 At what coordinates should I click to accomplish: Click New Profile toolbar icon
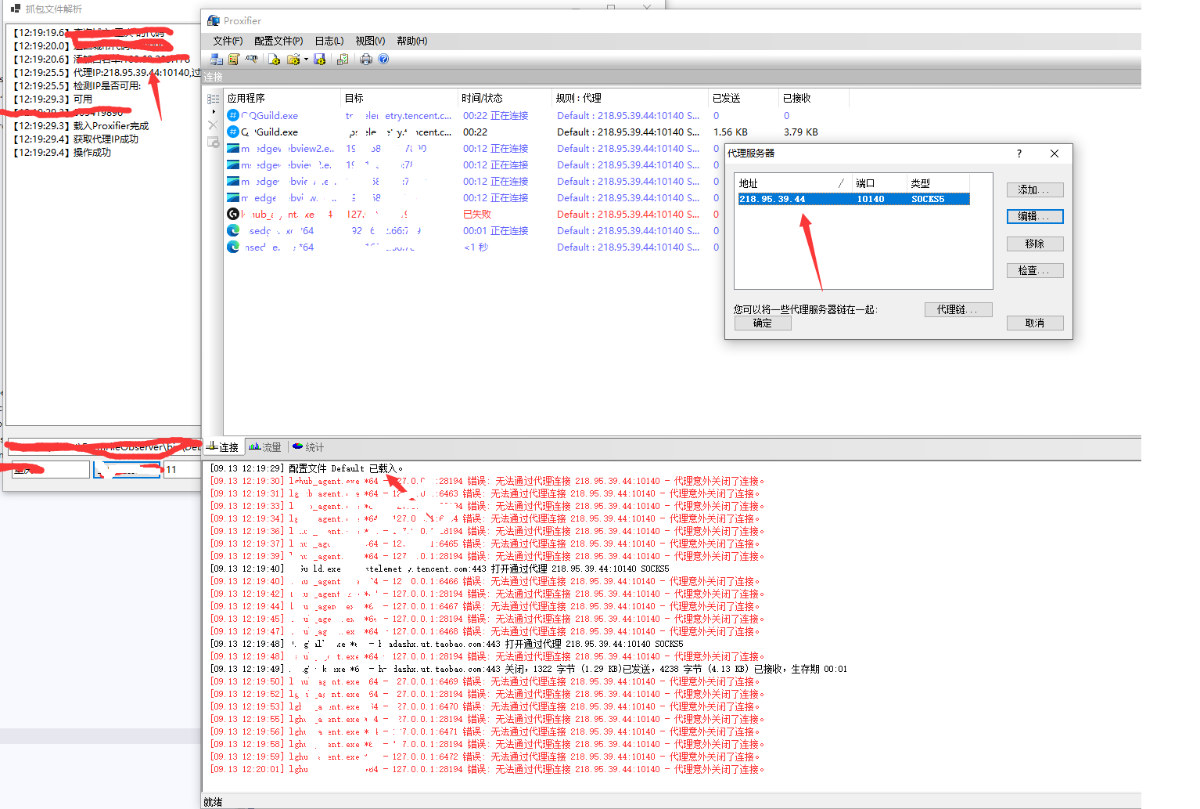click(x=273, y=59)
